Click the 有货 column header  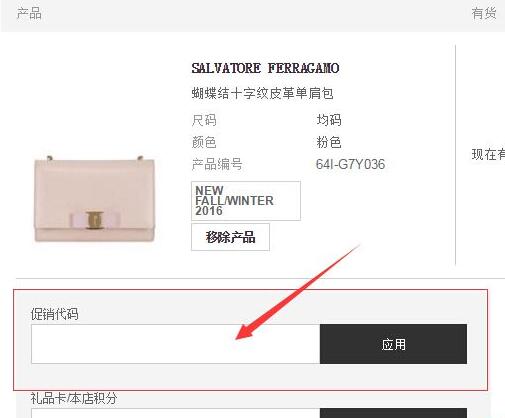click(x=484, y=14)
